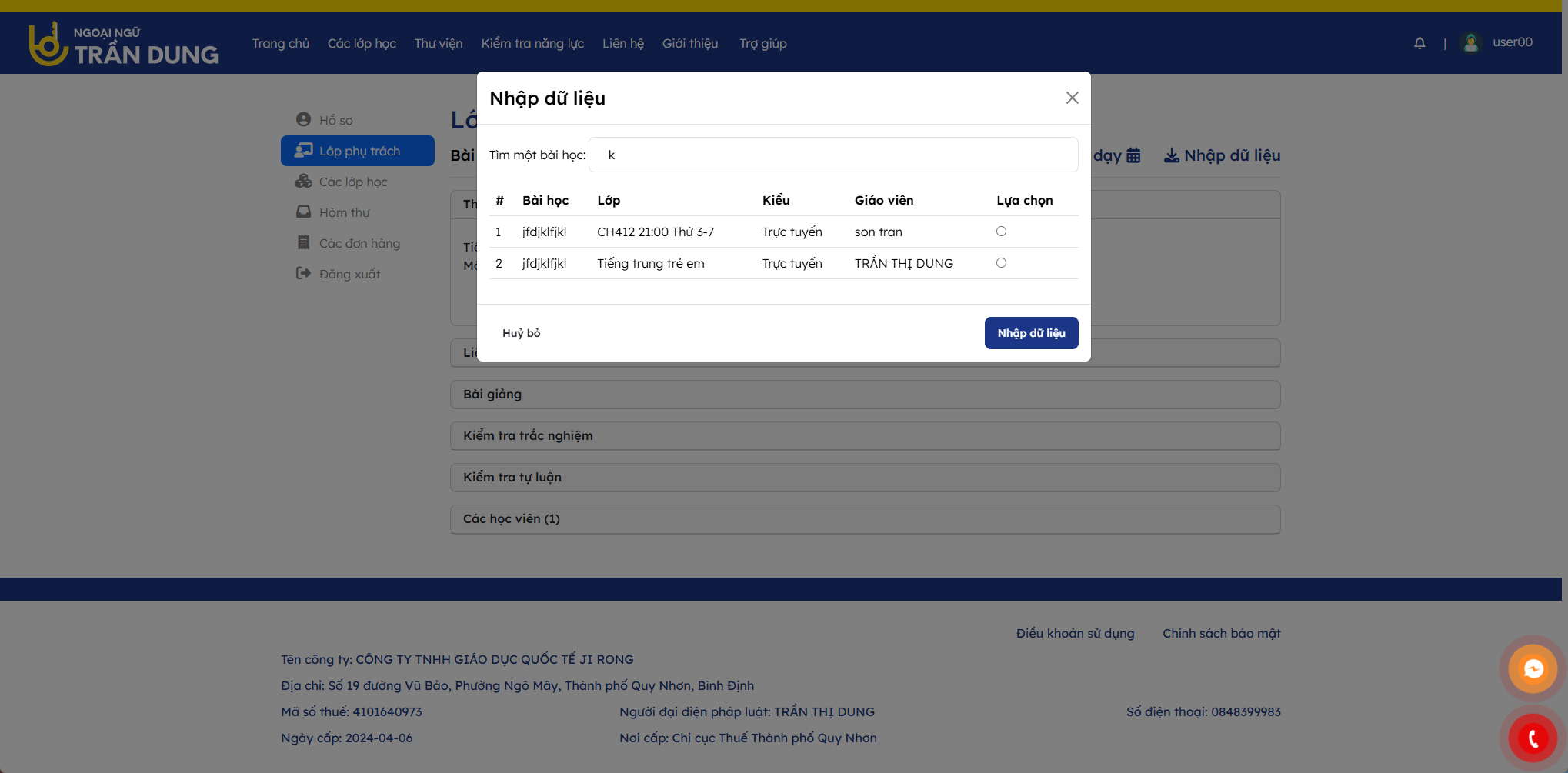Click the blue Nhập dữ liệu submit button
Viewport: 1568px width, 773px height.
(x=1031, y=333)
